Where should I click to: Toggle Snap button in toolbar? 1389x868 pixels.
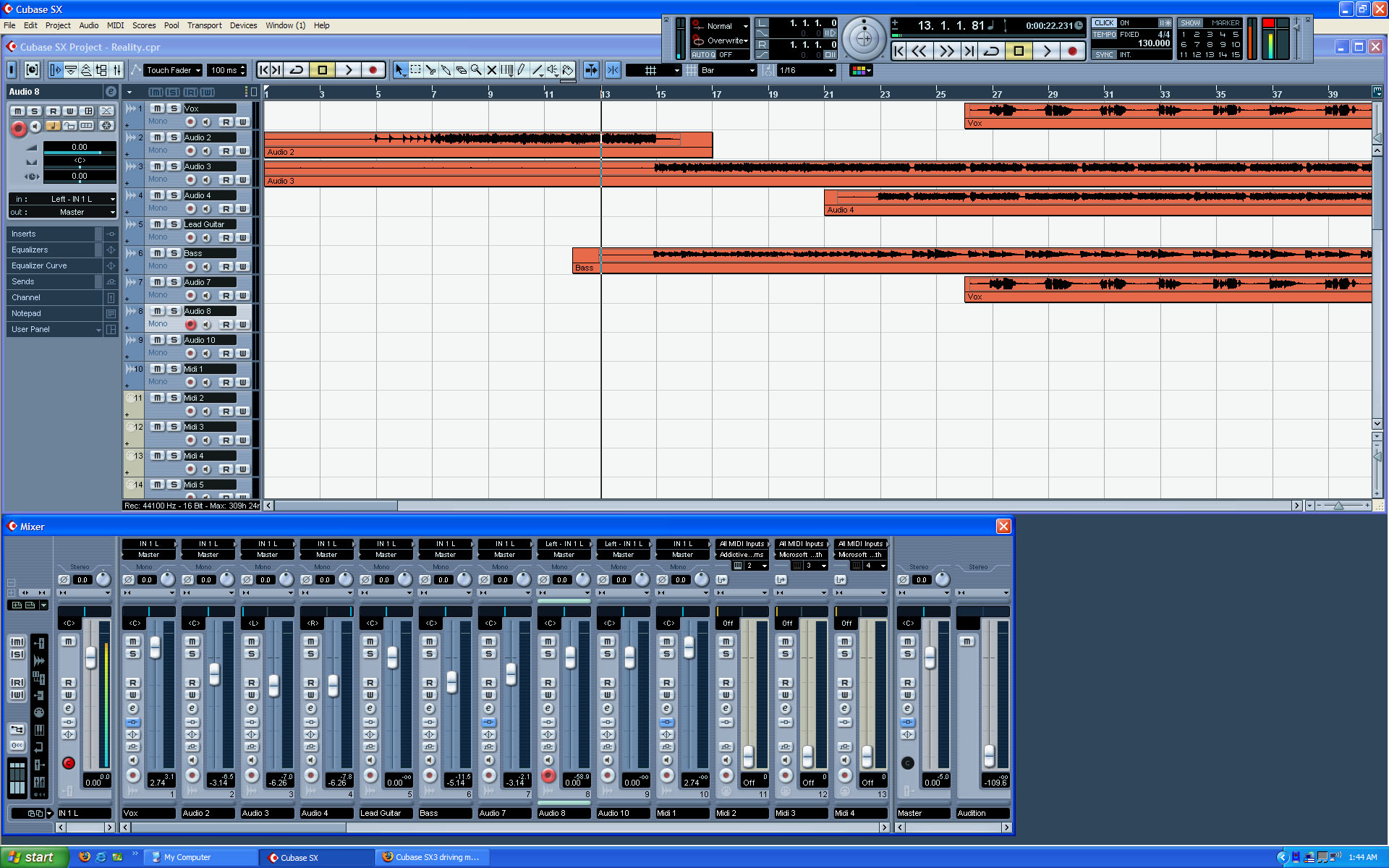pyautogui.click(x=613, y=70)
